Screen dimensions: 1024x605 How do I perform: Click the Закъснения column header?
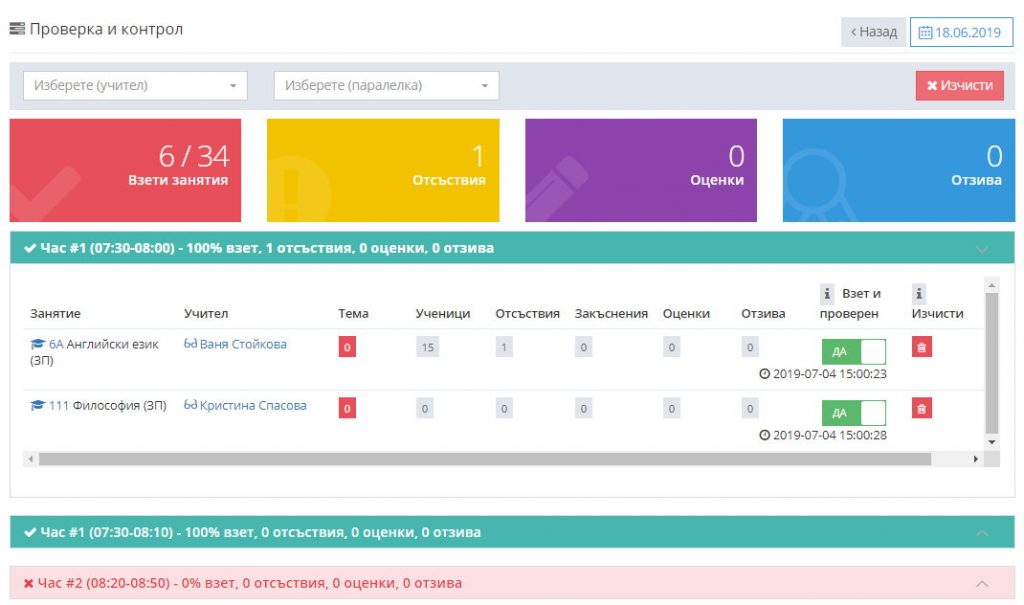point(611,314)
